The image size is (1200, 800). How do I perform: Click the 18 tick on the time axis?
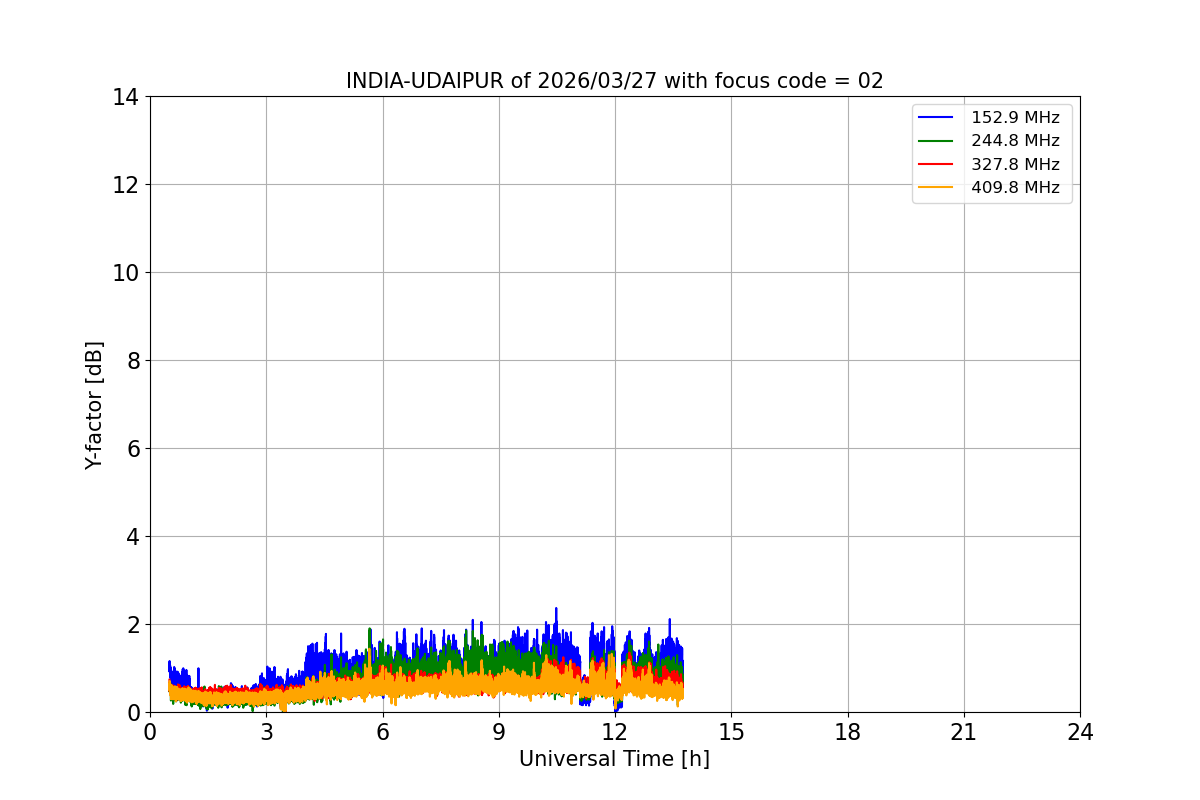coord(848,732)
